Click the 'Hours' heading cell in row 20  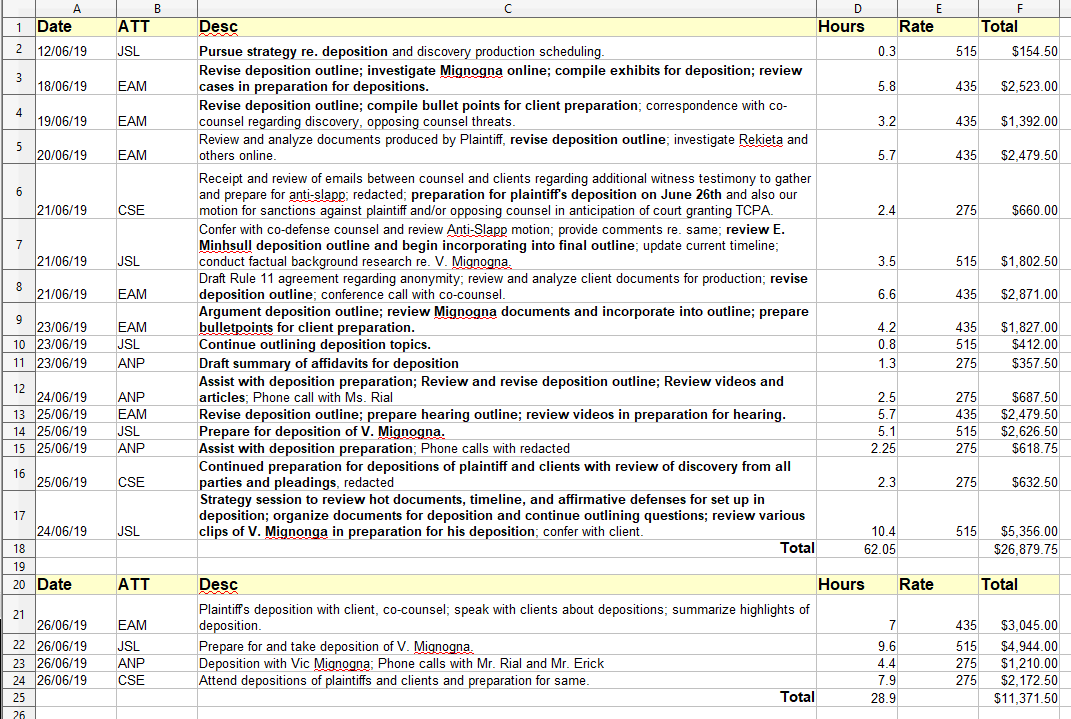[857, 584]
